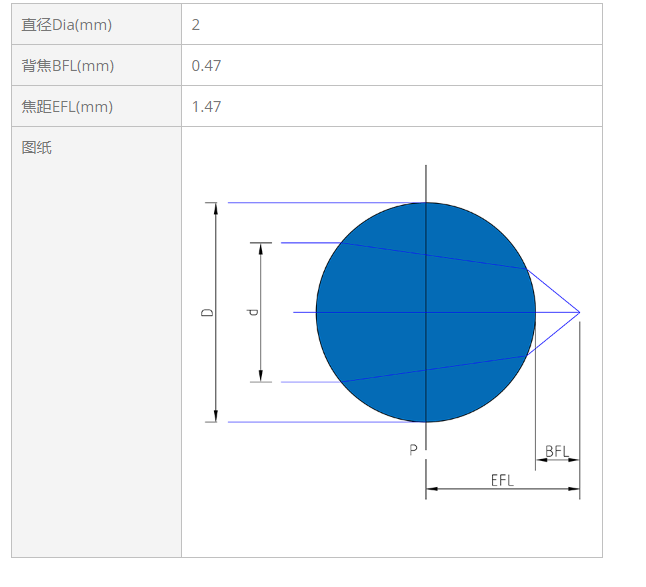Click the P label below the lens
Image resolution: width=646 pixels, height=587 pixels.
413,449
